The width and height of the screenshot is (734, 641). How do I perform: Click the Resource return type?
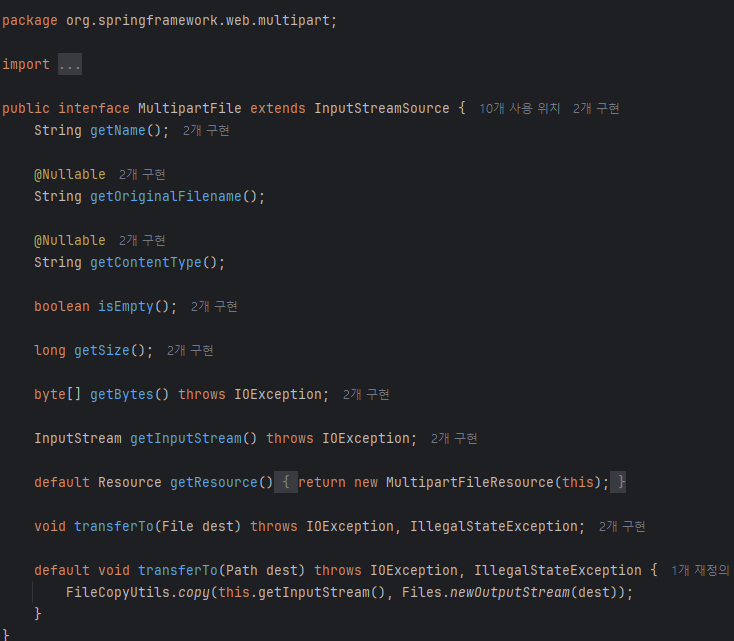pyautogui.click(x=130, y=483)
